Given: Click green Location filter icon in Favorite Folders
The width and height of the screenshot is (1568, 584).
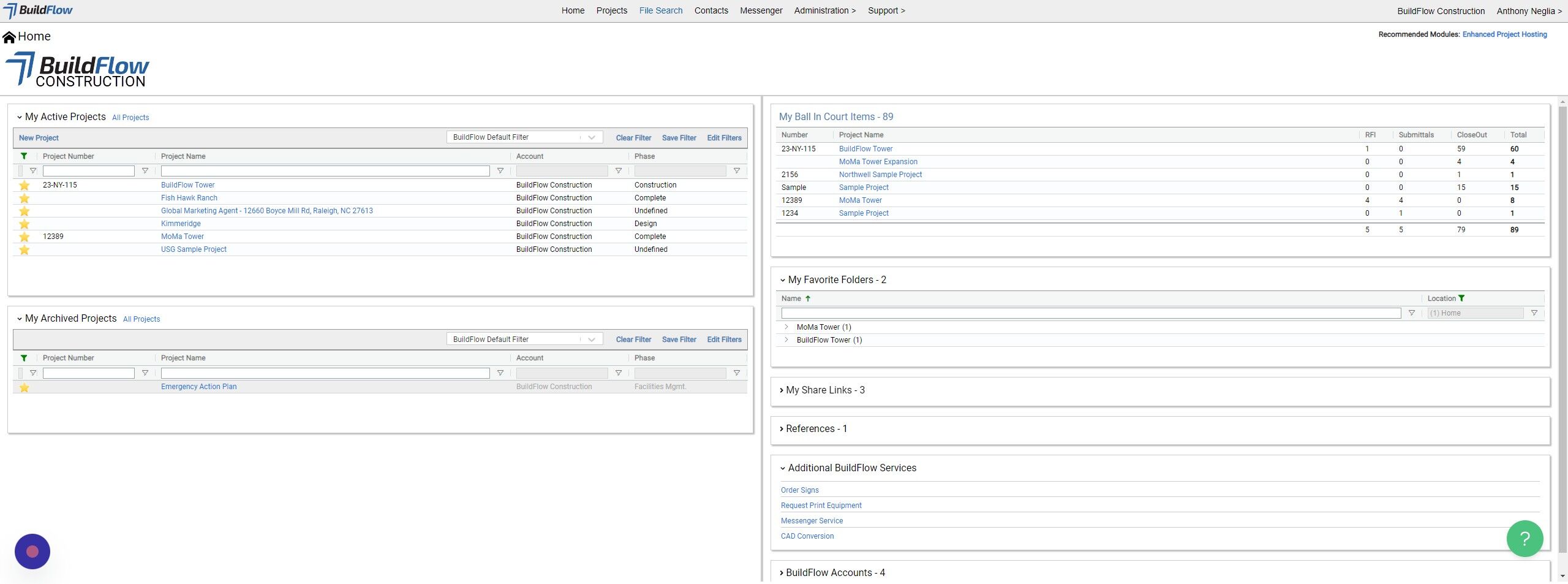Looking at the screenshot, I should point(1461,298).
